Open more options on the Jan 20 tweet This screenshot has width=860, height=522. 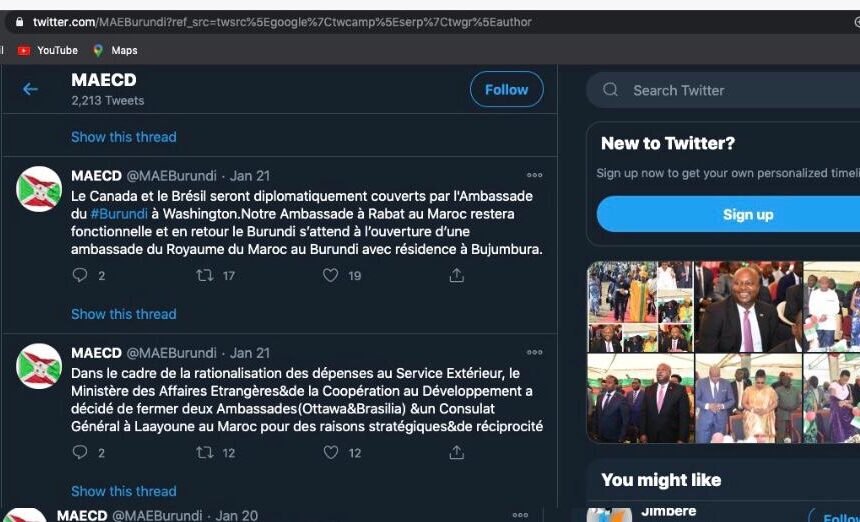coord(520,515)
